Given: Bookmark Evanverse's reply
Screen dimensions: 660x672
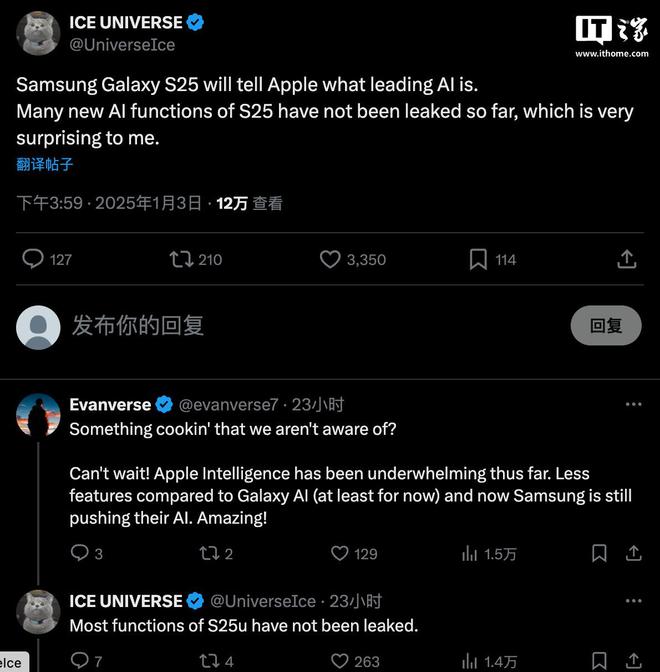Looking at the screenshot, I should (x=599, y=553).
